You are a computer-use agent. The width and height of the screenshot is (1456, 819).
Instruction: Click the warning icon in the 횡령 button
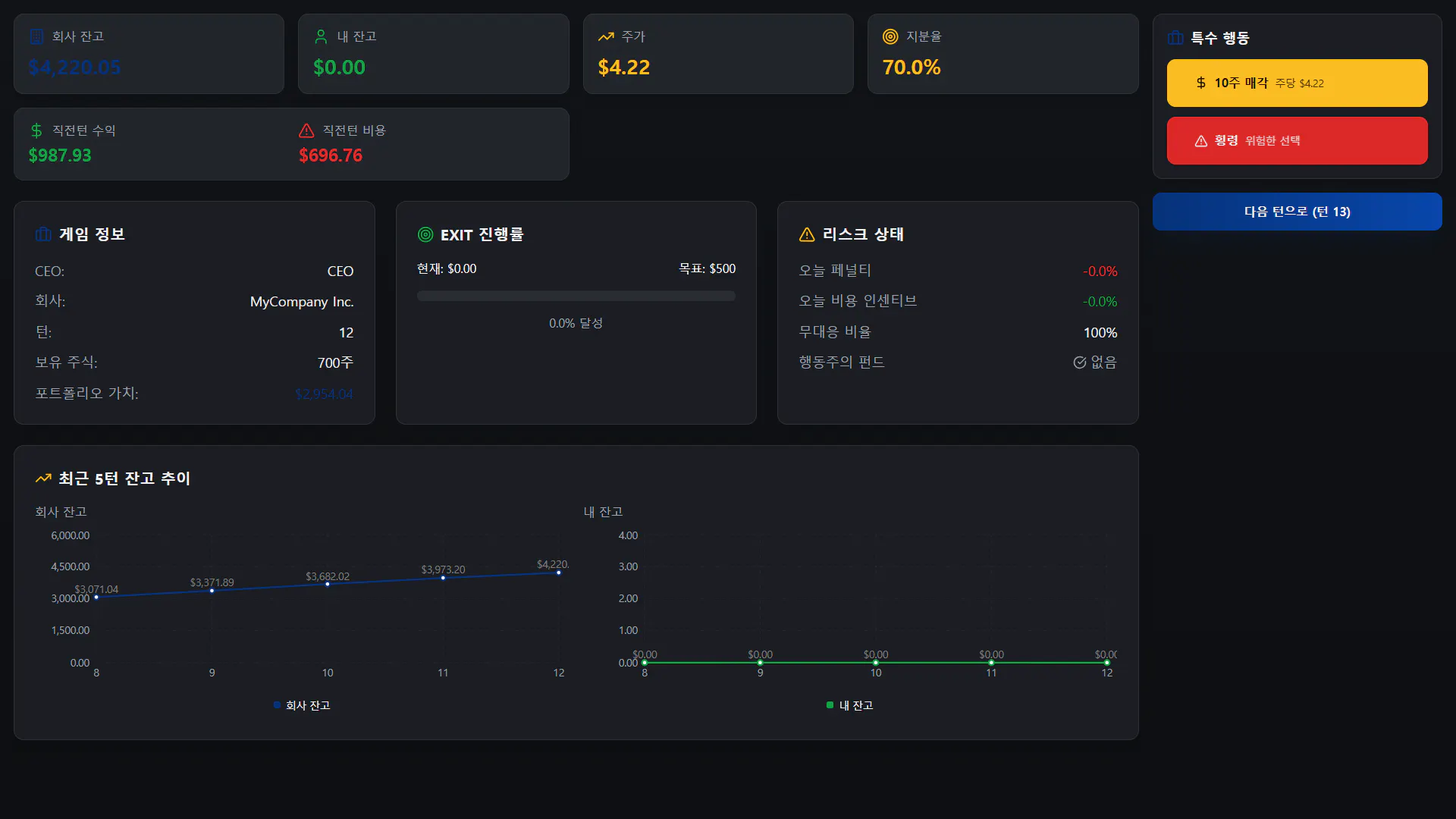coord(1201,141)
